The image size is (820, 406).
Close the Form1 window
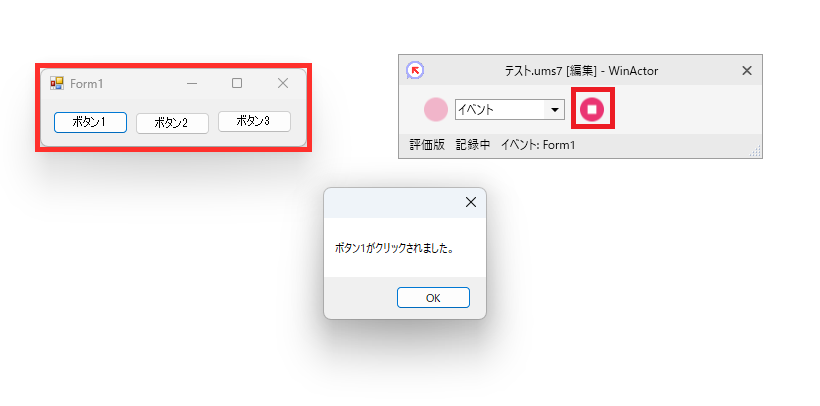click(x=282, y=83)
